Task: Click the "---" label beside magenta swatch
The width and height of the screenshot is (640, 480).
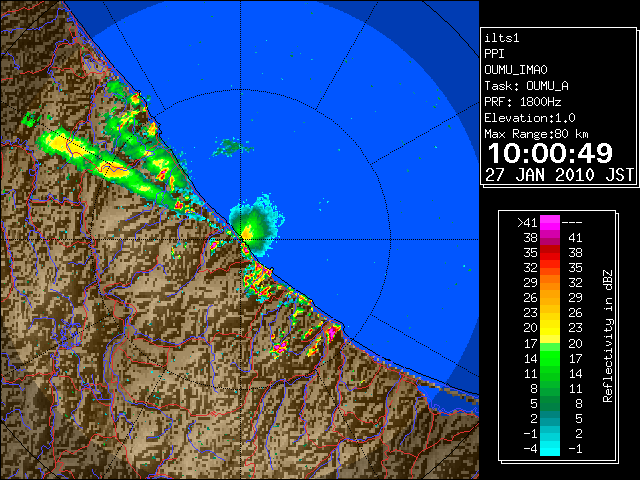Action: coord(572,223)
